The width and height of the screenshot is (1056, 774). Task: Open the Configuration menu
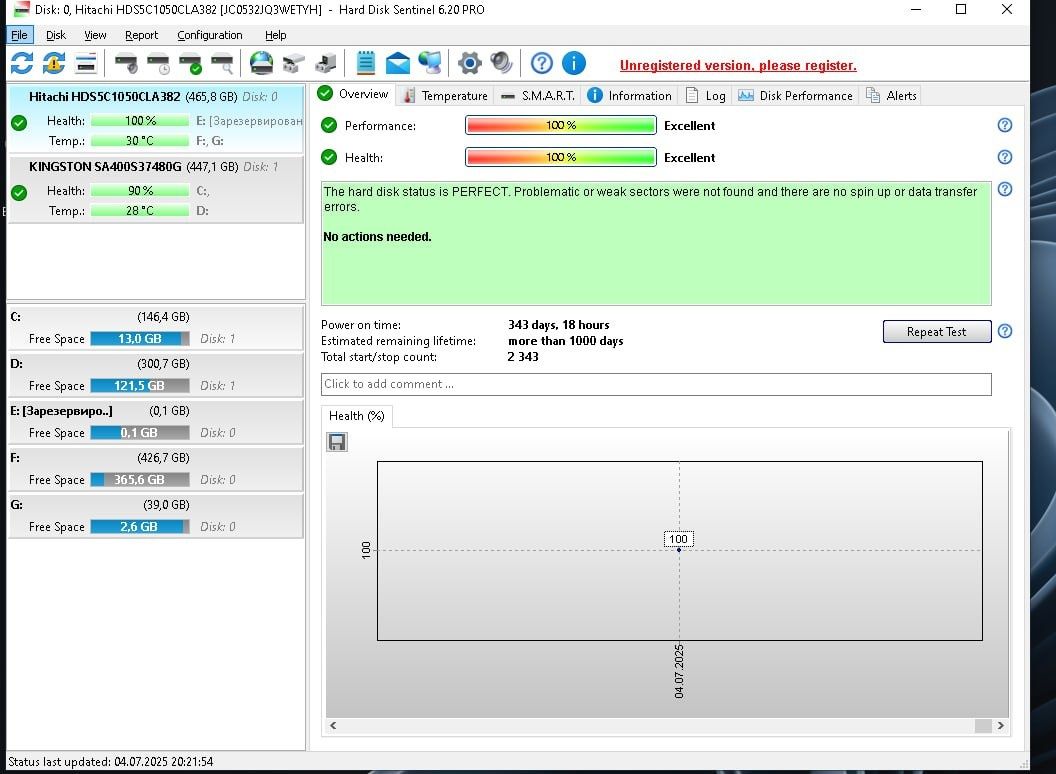(209, 35)
